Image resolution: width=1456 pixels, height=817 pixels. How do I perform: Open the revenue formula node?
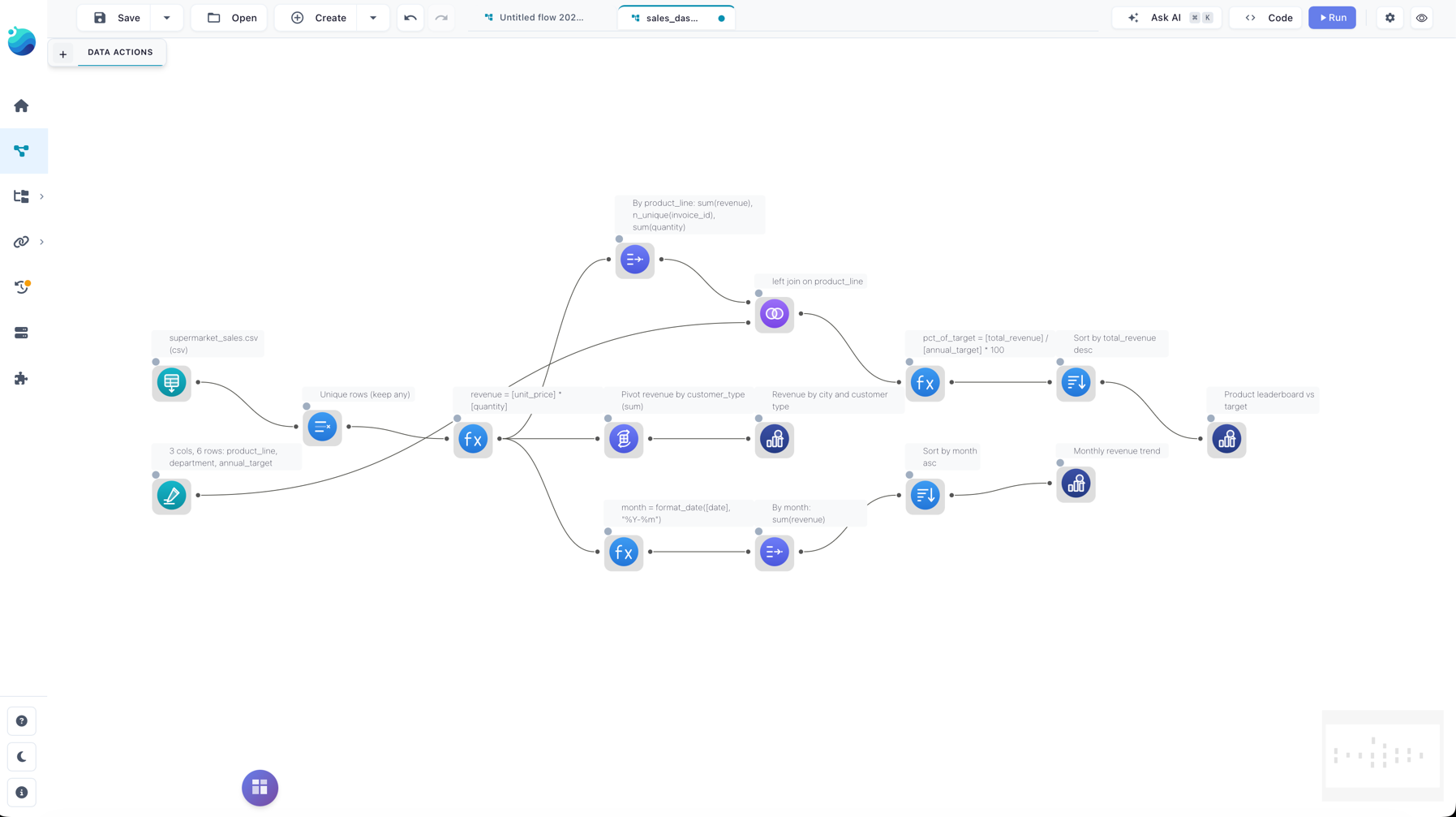tap(473, 439)
